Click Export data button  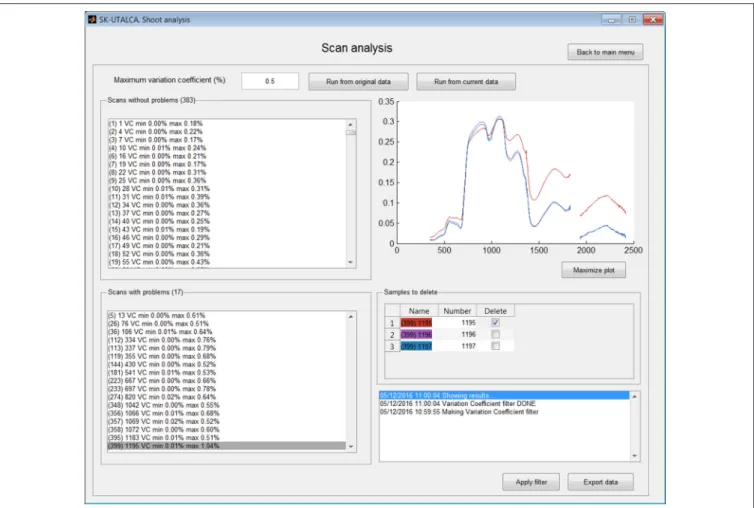coord(600,482)
